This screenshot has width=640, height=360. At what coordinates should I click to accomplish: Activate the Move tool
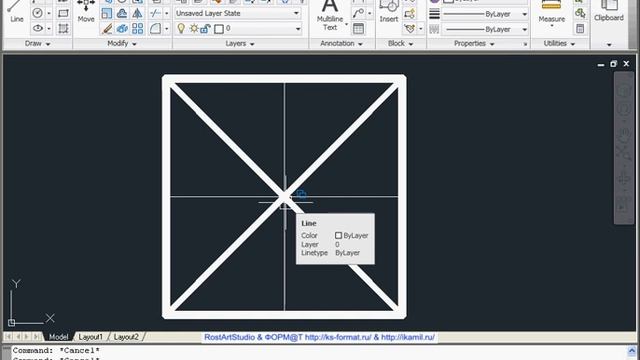click(86, 12)
